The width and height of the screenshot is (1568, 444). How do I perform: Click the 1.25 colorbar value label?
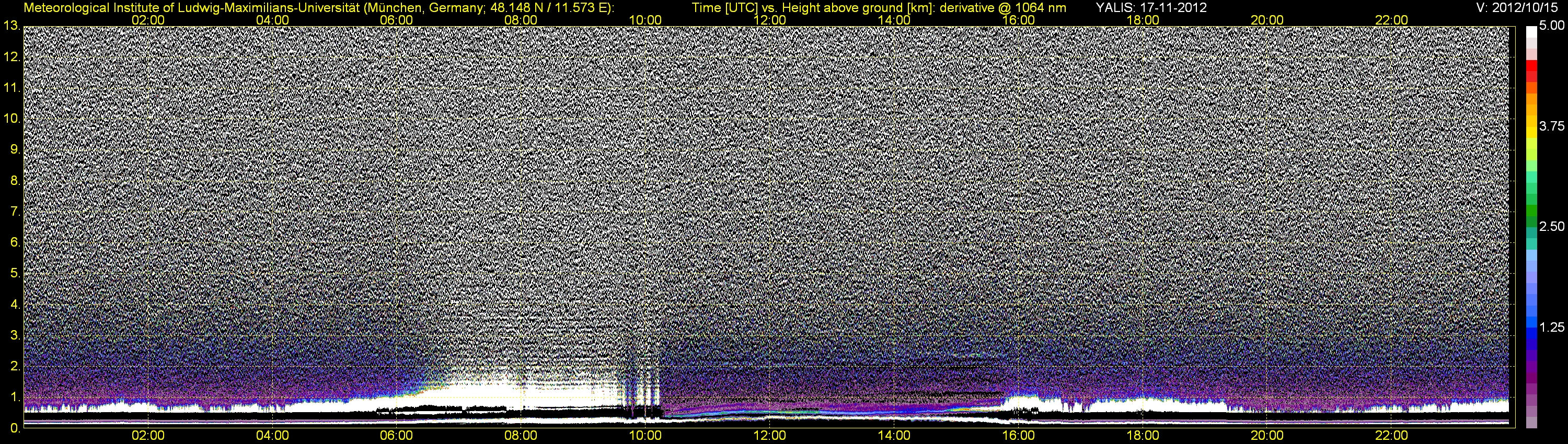click(1551, 327)
